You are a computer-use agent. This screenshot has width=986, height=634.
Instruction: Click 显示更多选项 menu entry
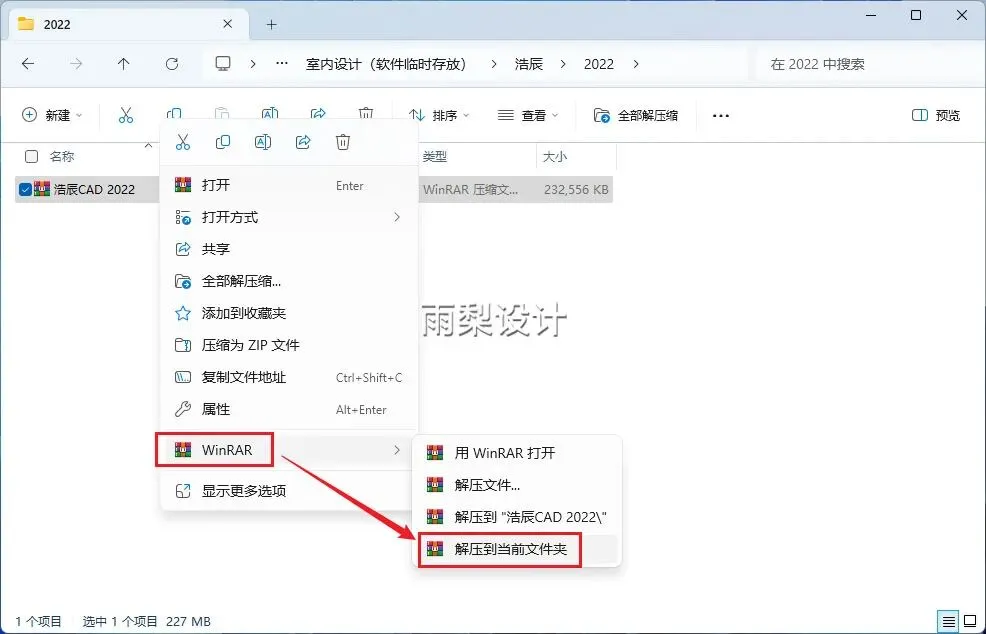point(289,491)
